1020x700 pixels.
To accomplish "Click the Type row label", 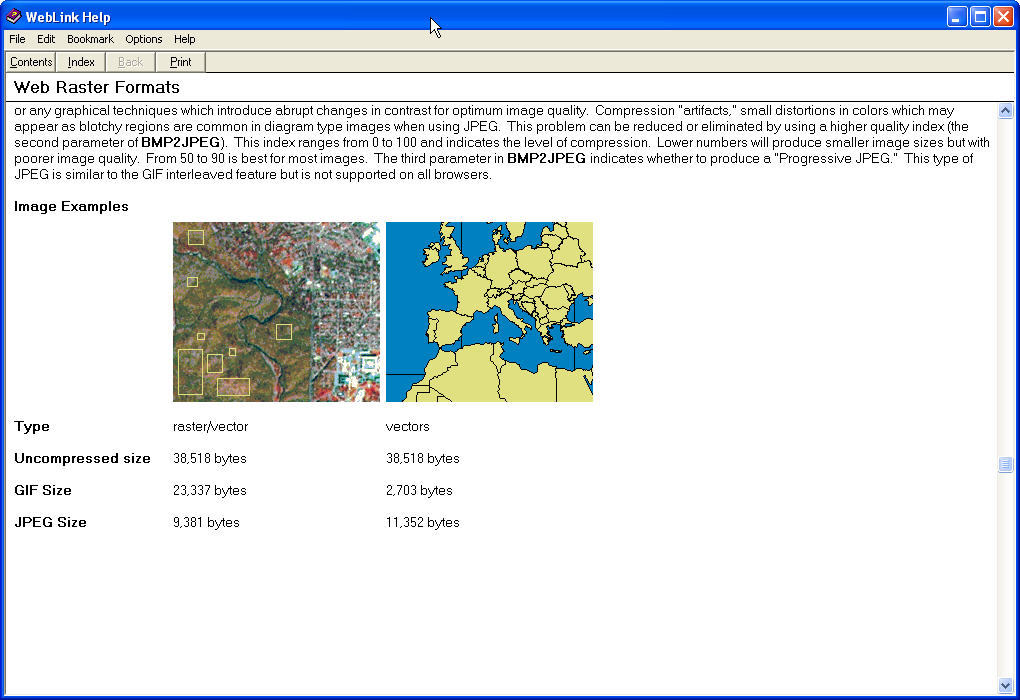I will click(x=32, y=426).
